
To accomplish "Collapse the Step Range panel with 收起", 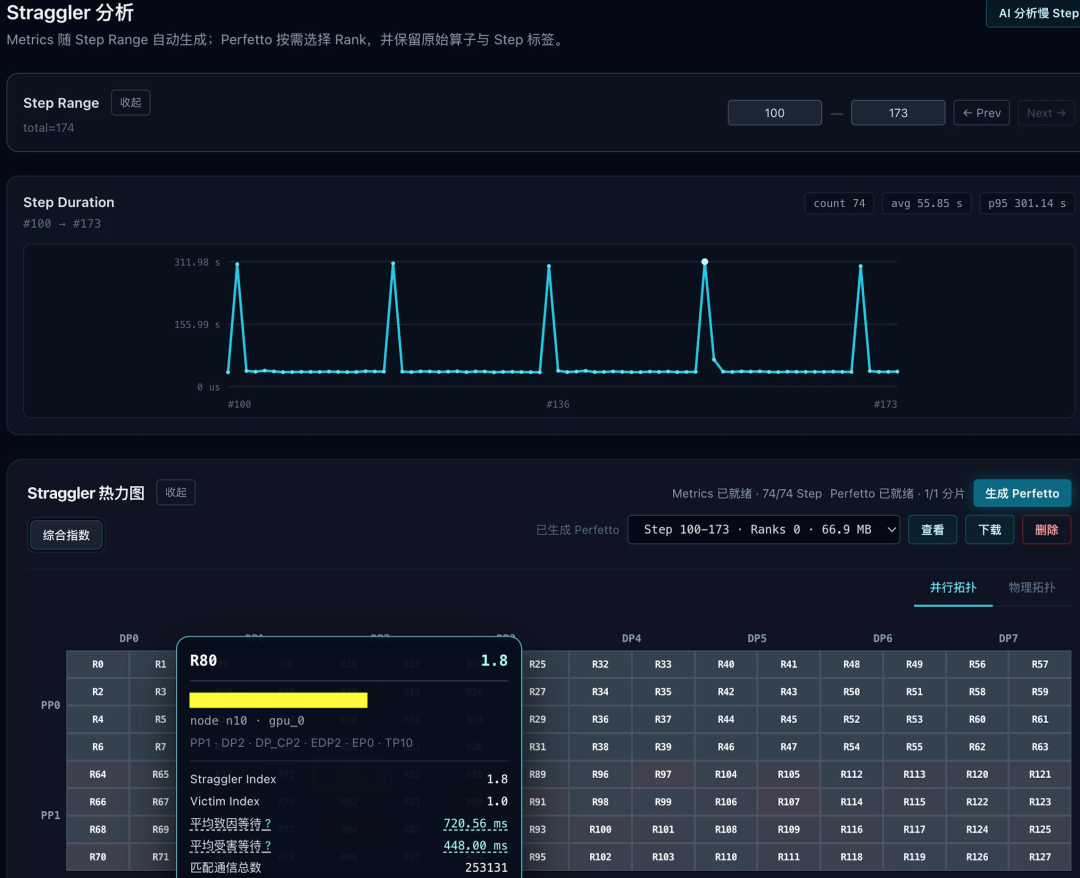I will click(130, 103).
